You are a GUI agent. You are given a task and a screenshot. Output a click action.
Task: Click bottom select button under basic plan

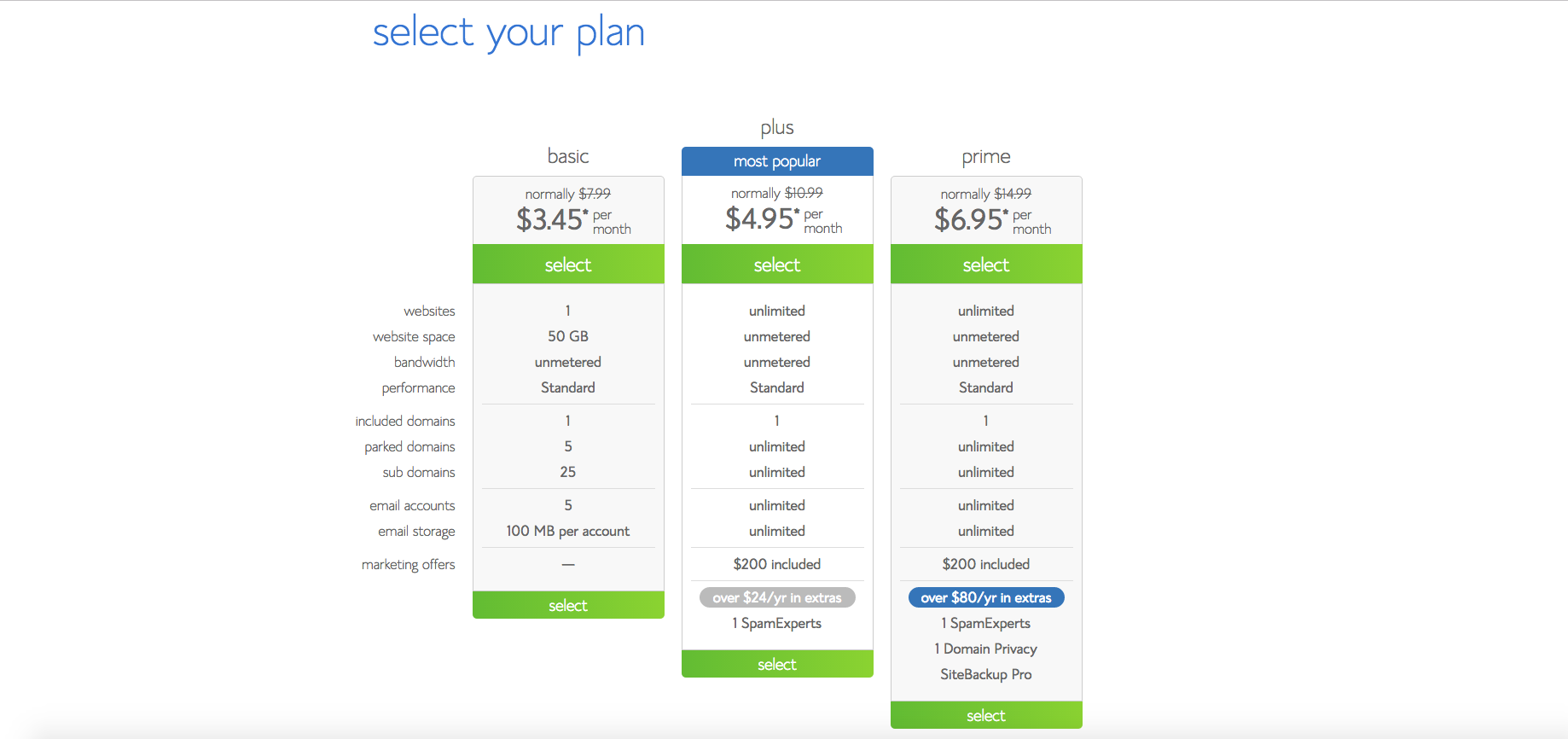(x=568, y=605)
